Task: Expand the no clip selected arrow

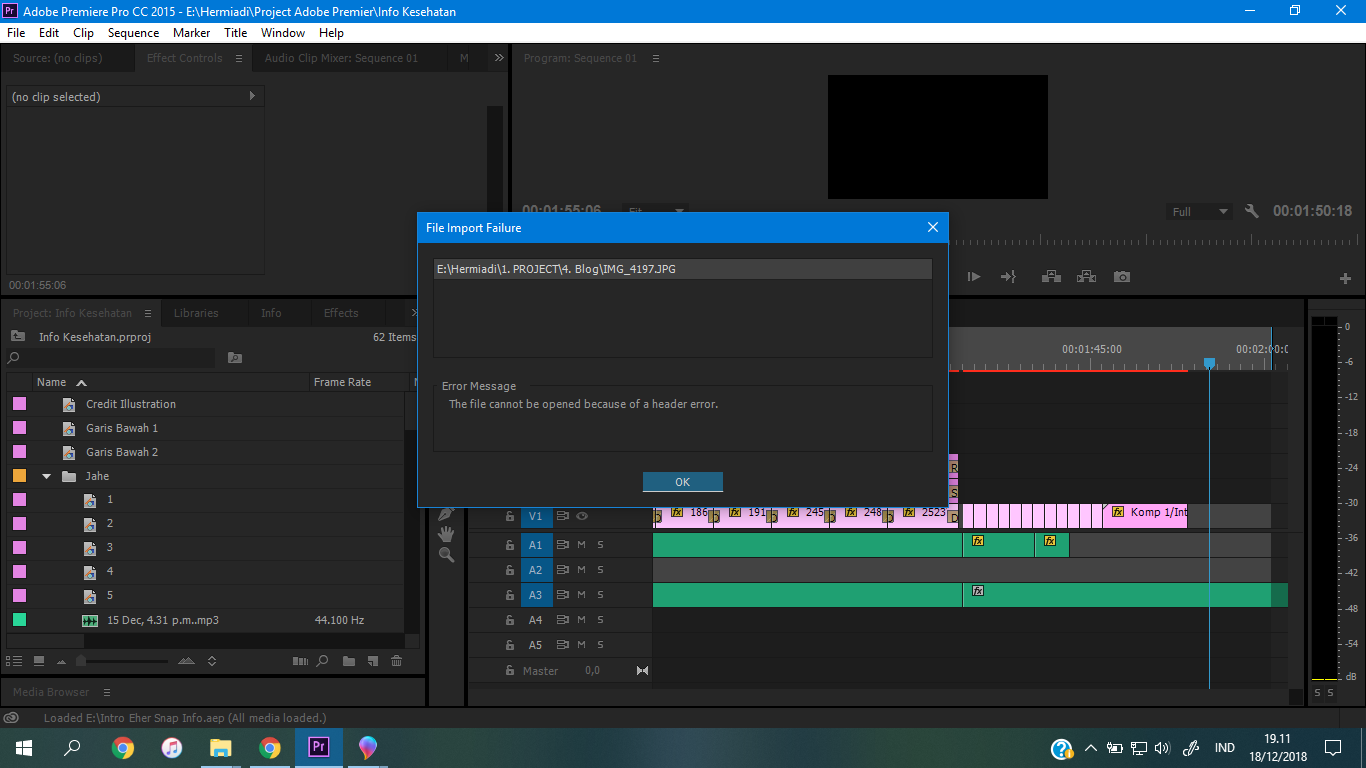Action: point(252,96)
